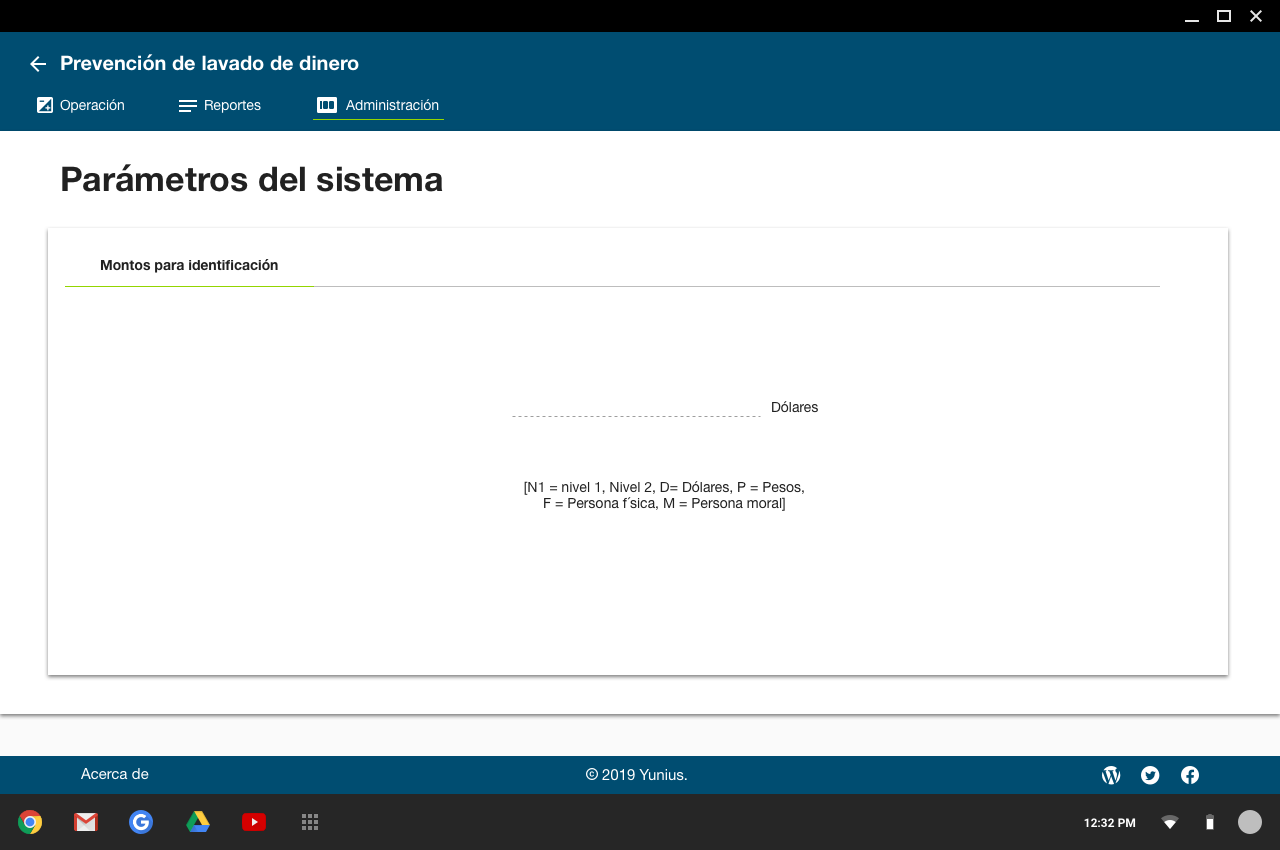Click the back arrow in the header
Viewport: 1280px width, 850px height.
coord(38,64)
